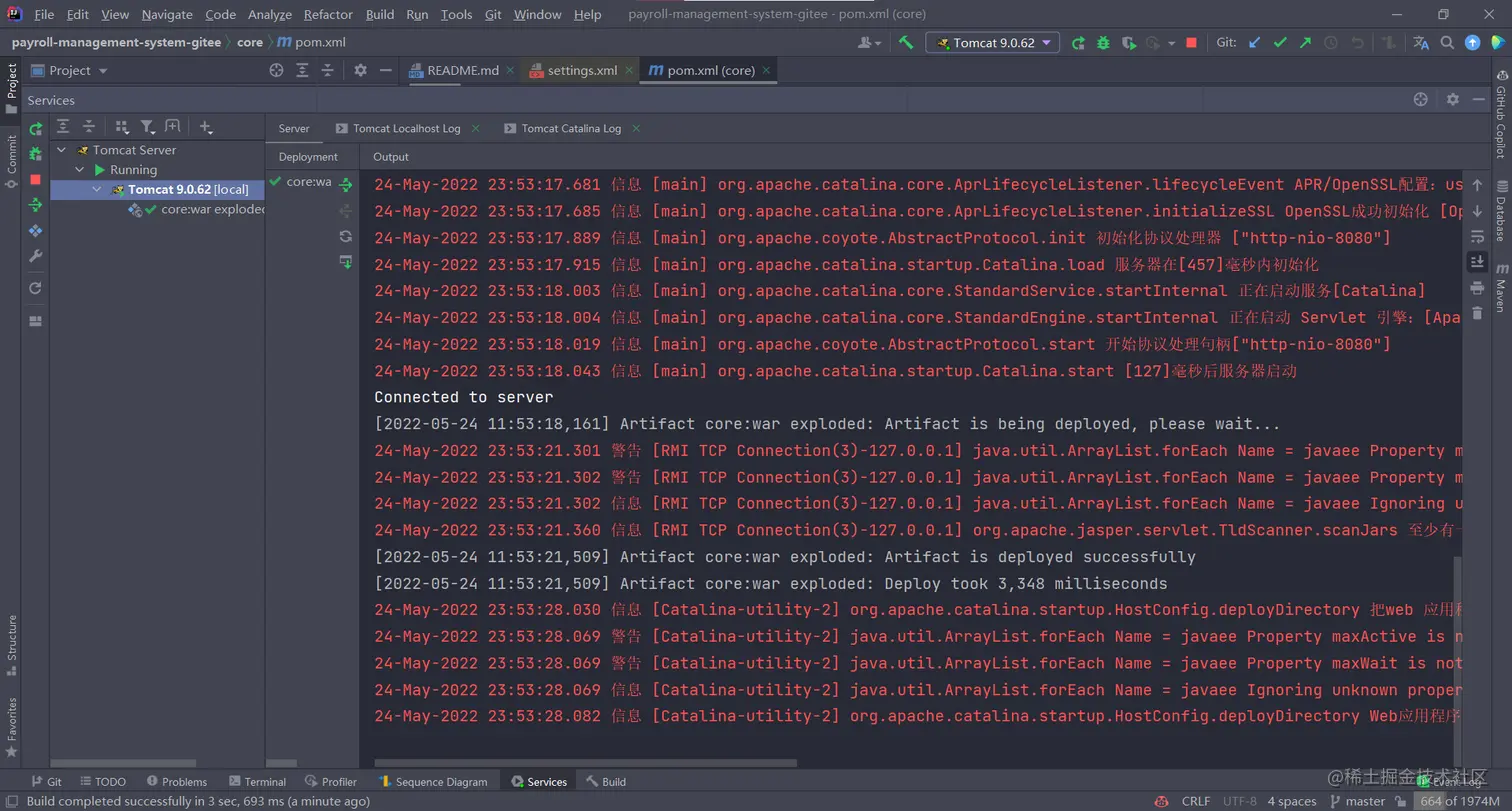Expand all nodes in the Services tree

pyautogui.click(x=63, y=127)
